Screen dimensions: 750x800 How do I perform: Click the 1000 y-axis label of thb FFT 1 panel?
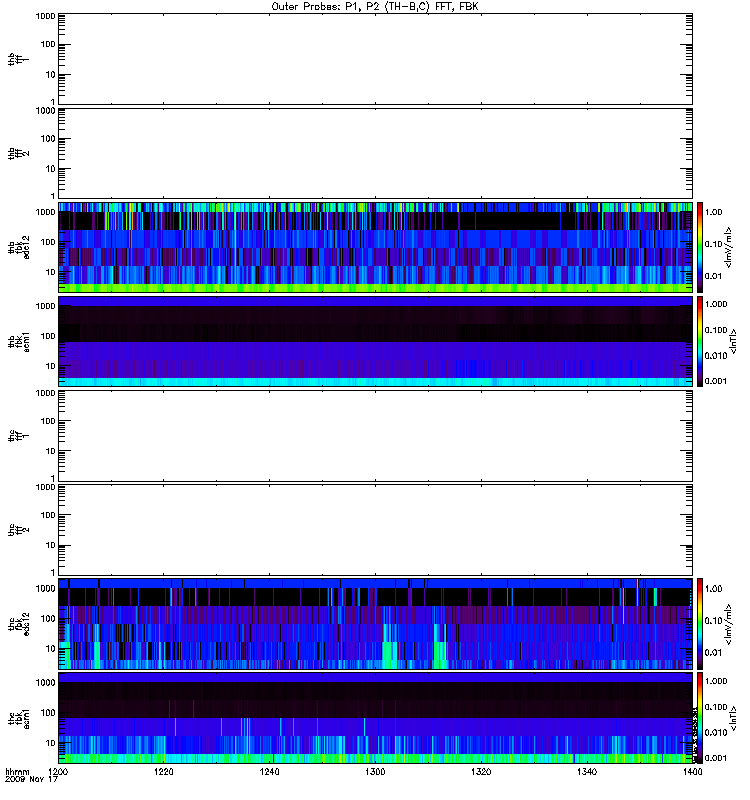click(45, 16)
